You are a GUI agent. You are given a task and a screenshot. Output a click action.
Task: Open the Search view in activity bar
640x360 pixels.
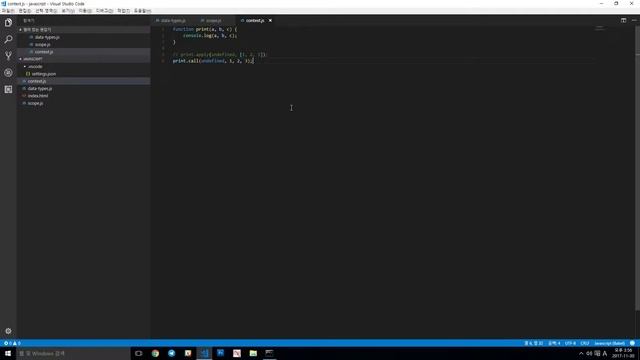pos(8,40)
